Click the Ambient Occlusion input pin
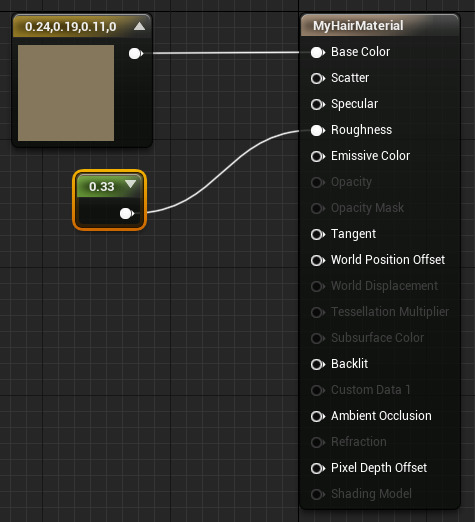The width and height of the screenshot is (475, 522). click(318, 416)
